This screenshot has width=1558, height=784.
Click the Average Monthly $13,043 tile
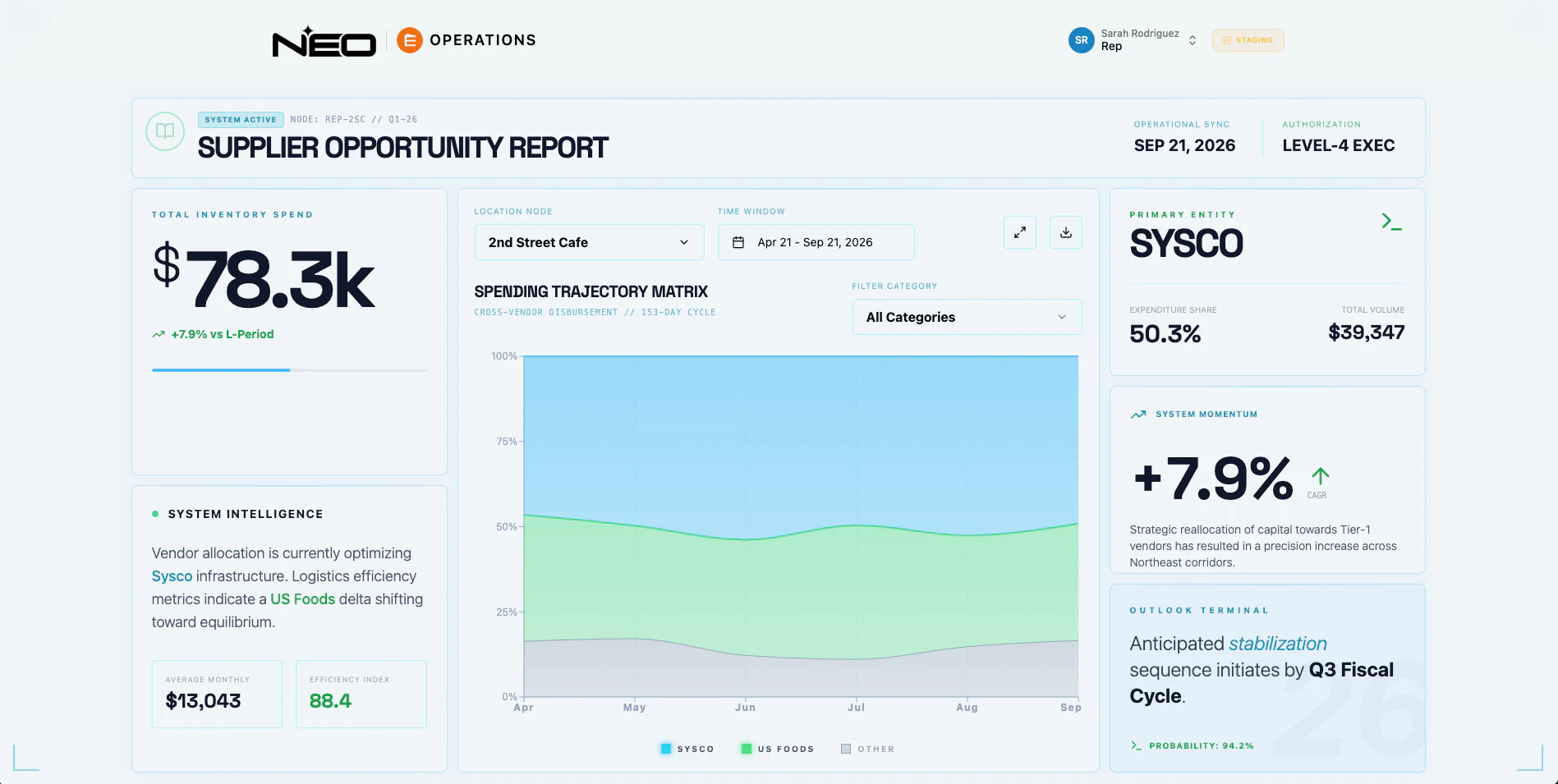(x=217, y=694)
